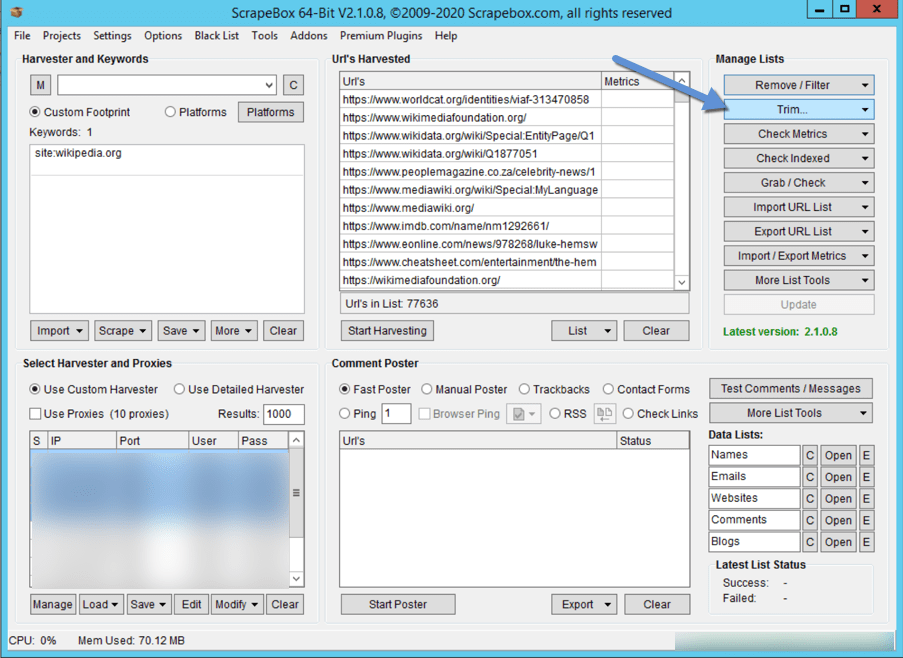Open the Projects menu

point(62,36)
